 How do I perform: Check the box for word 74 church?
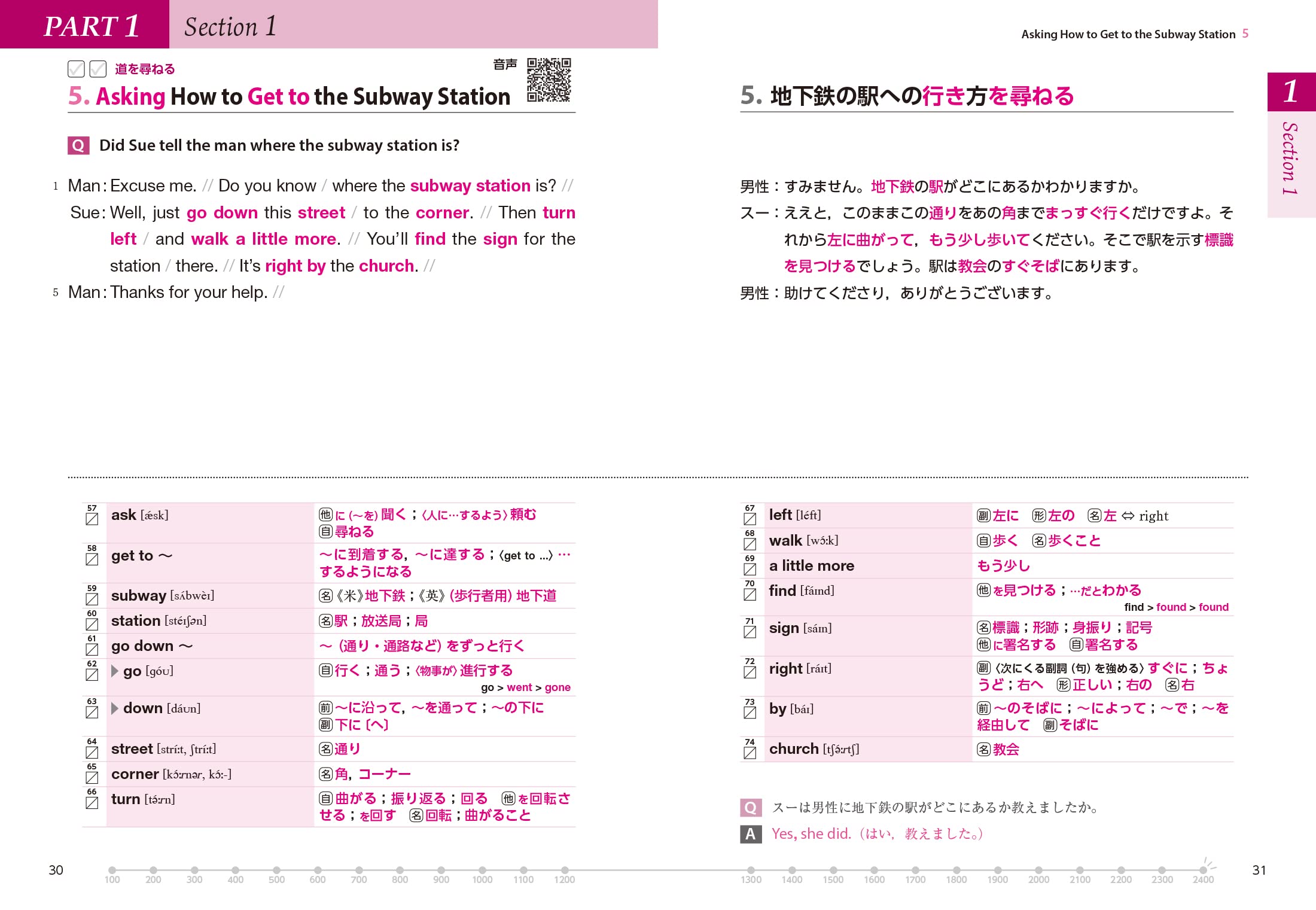[750, 753]
